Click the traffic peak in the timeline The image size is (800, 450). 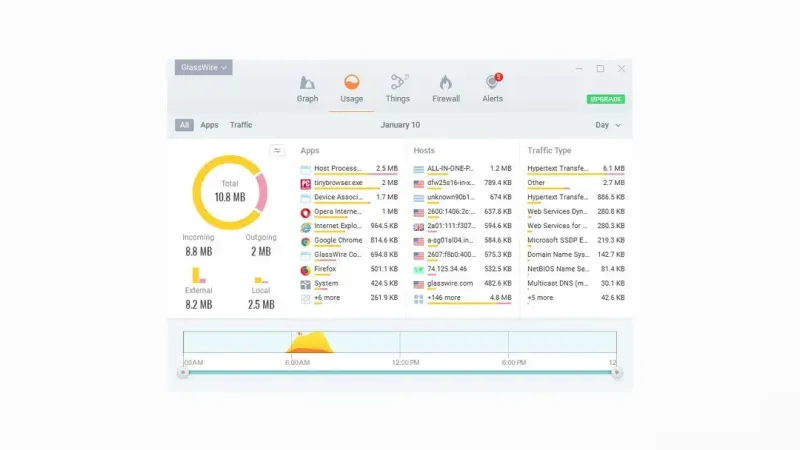pyautogui.click(x=310, y=342)
